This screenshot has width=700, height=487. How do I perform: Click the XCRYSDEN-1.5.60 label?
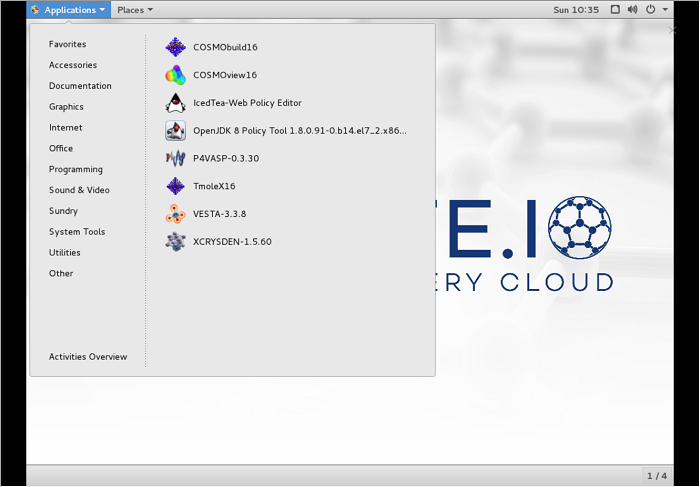(x=232, y=242)
